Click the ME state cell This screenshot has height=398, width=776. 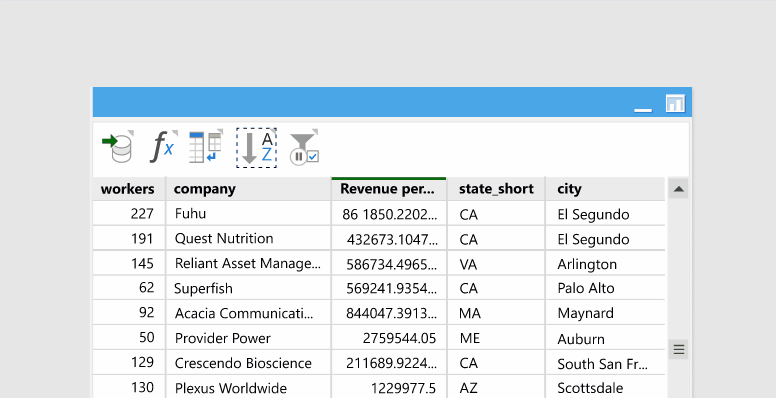pos(496,338)
